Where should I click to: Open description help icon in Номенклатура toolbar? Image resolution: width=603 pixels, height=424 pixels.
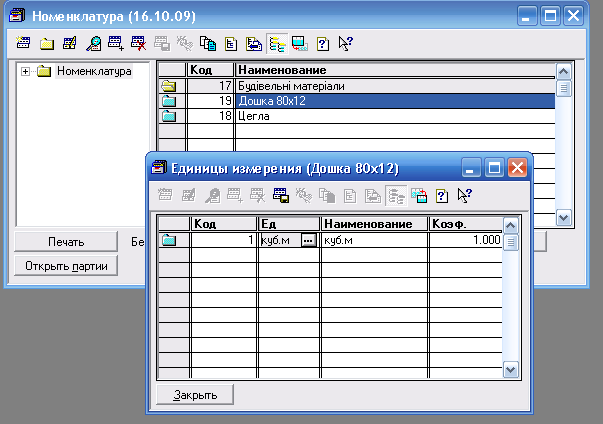[x=323, y=43]
